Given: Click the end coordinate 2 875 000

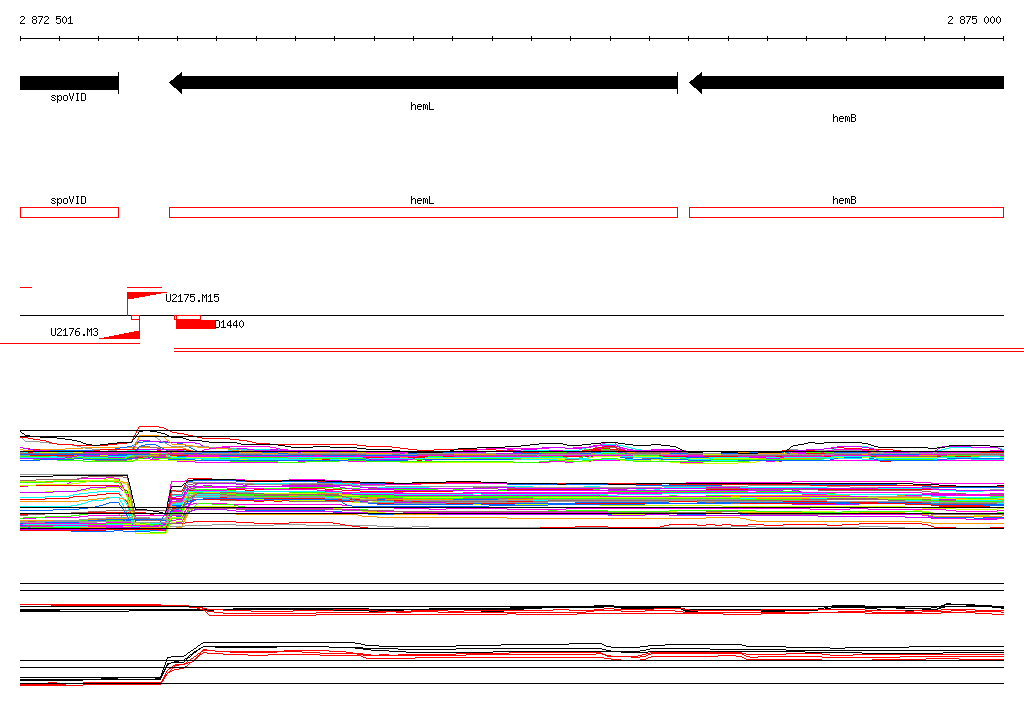Looking at the screenshot, I should coord(974,20).
